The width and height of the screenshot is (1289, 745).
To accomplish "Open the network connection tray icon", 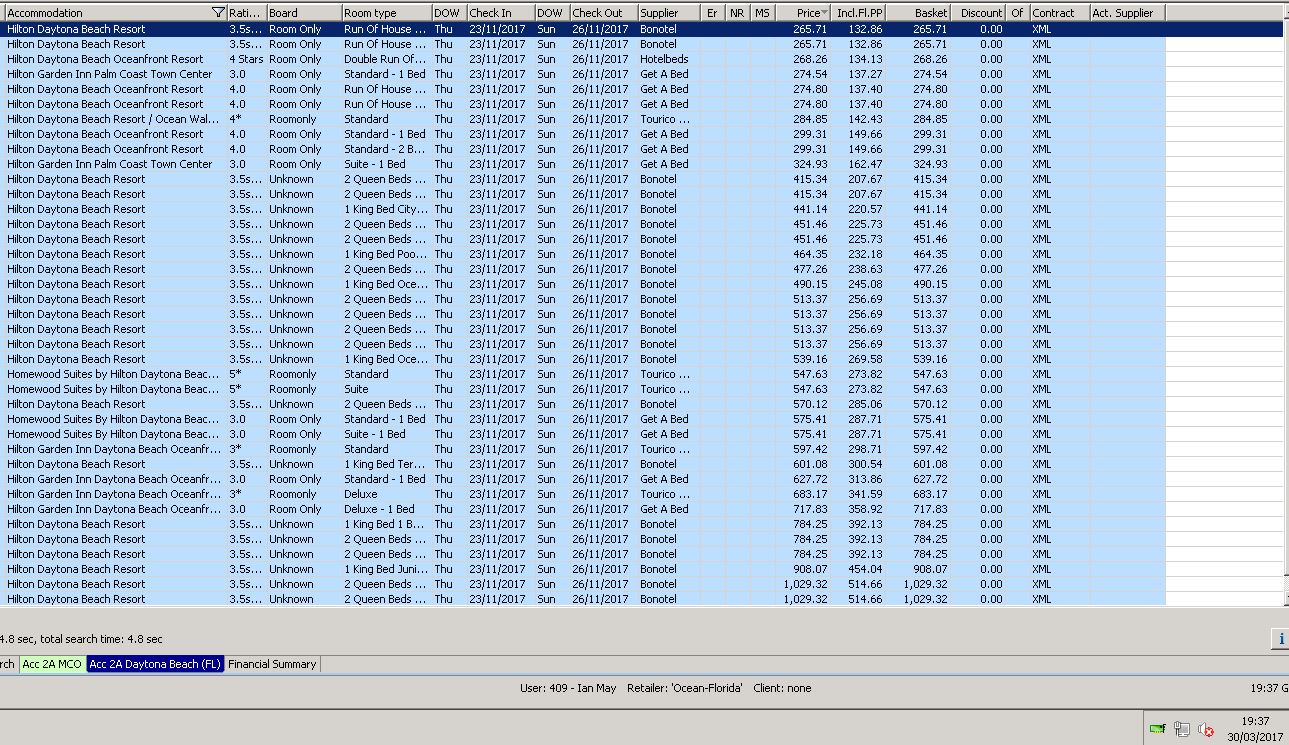I will click(1181, 729).
